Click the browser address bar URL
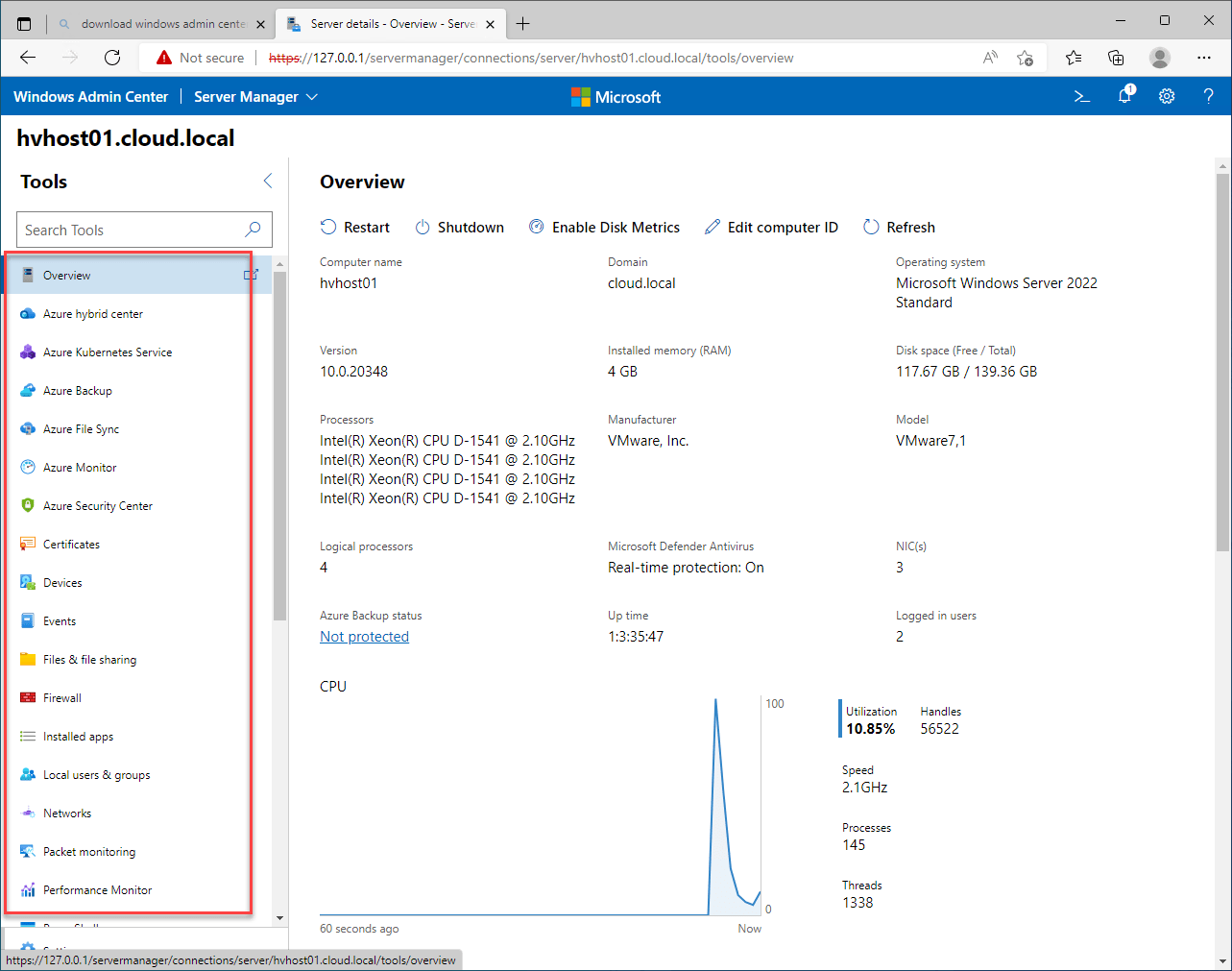Image resolution: width=1232 pixels, height=971 pixels. click(x=531, y=58)
